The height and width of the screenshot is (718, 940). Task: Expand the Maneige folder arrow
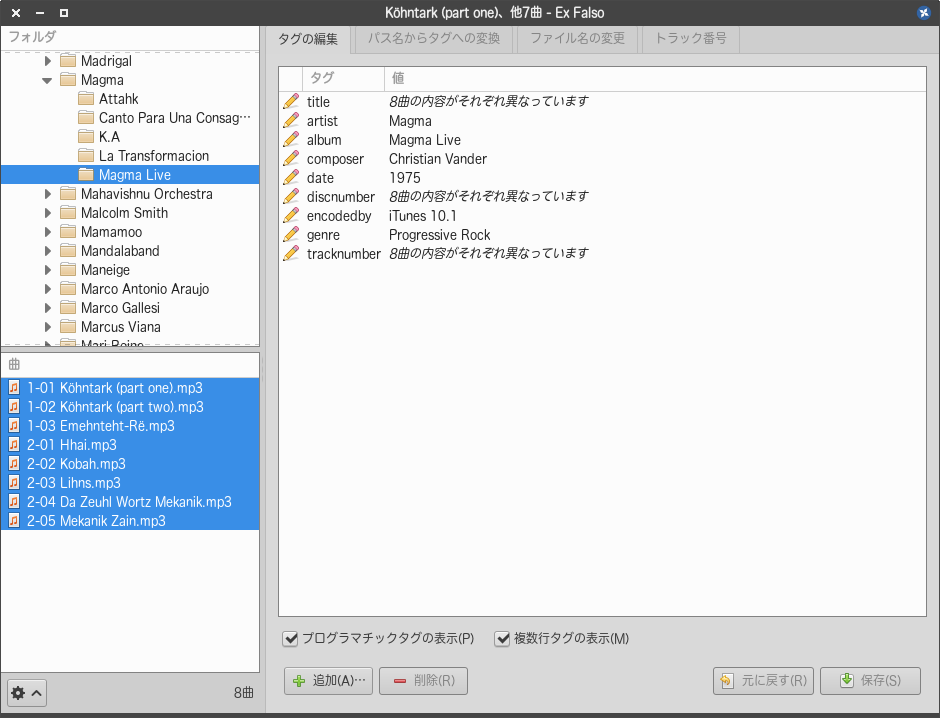tap(48, 270)
